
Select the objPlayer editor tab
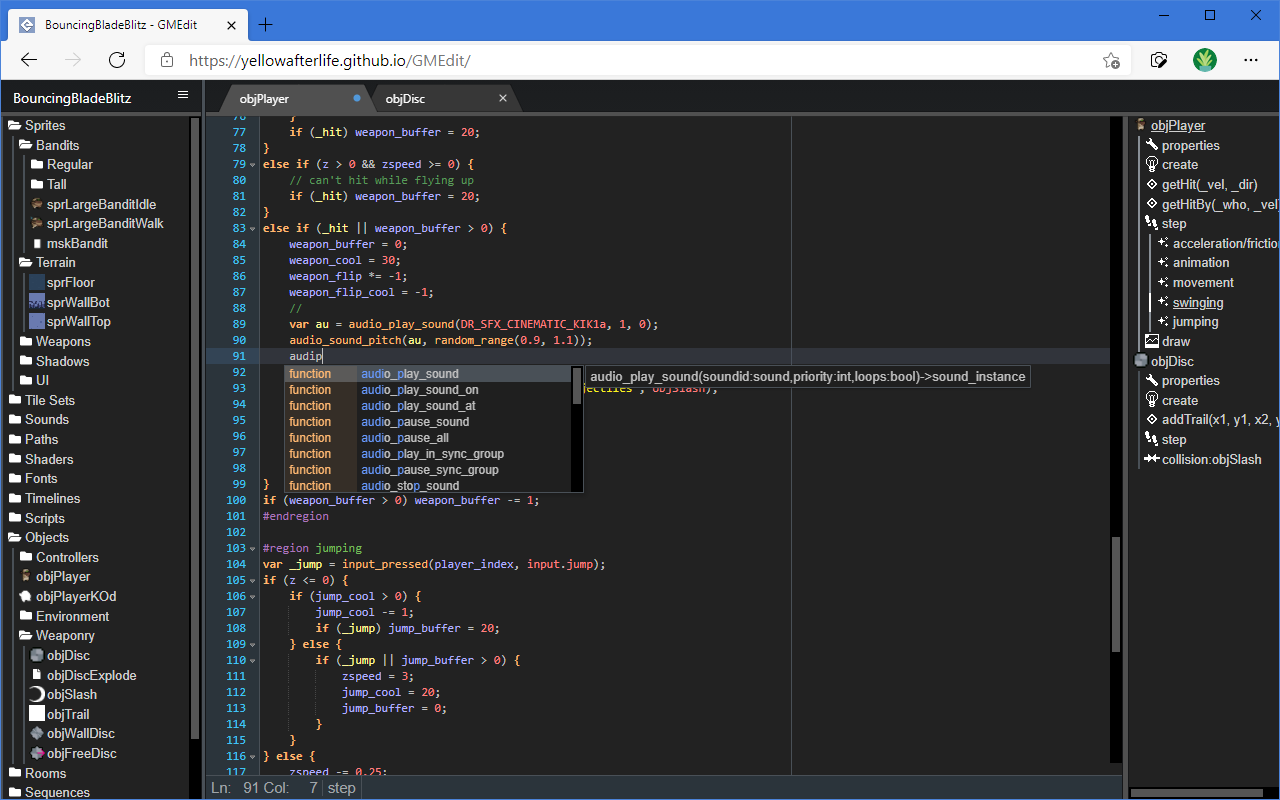pyautogui.click(x=265, y=98)
